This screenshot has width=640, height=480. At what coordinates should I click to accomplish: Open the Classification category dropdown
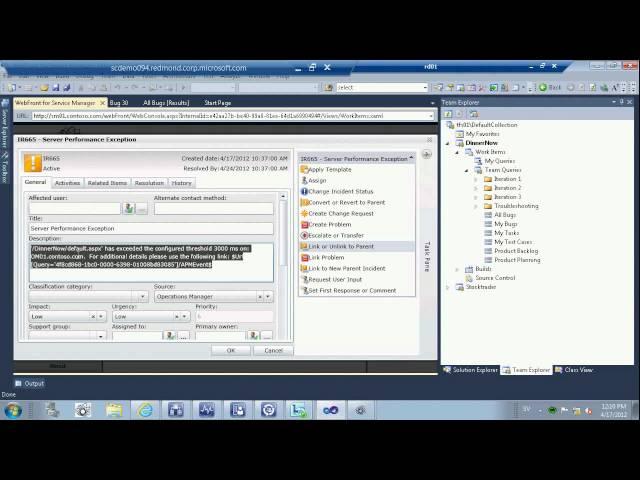click(x=142, y=297)
